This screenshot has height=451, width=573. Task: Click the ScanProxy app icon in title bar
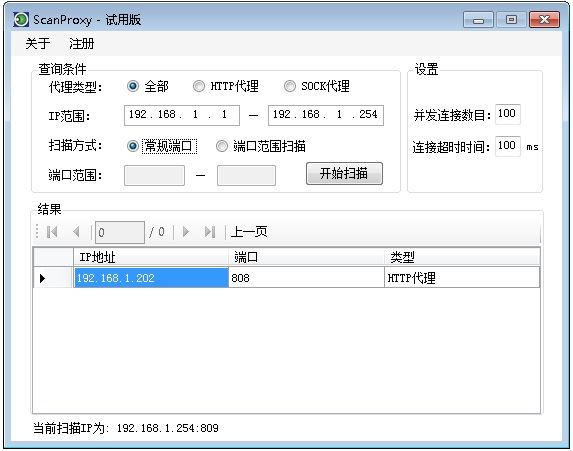(21, 19)
